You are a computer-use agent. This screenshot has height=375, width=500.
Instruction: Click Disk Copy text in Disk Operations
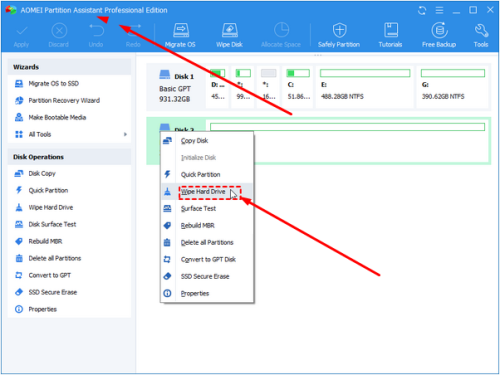coord(42,173)
